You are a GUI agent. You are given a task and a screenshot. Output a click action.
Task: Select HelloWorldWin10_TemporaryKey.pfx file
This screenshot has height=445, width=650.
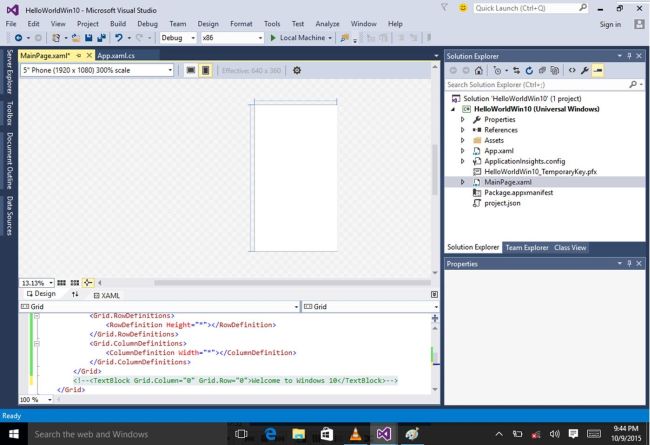click(x=540, y=172)
